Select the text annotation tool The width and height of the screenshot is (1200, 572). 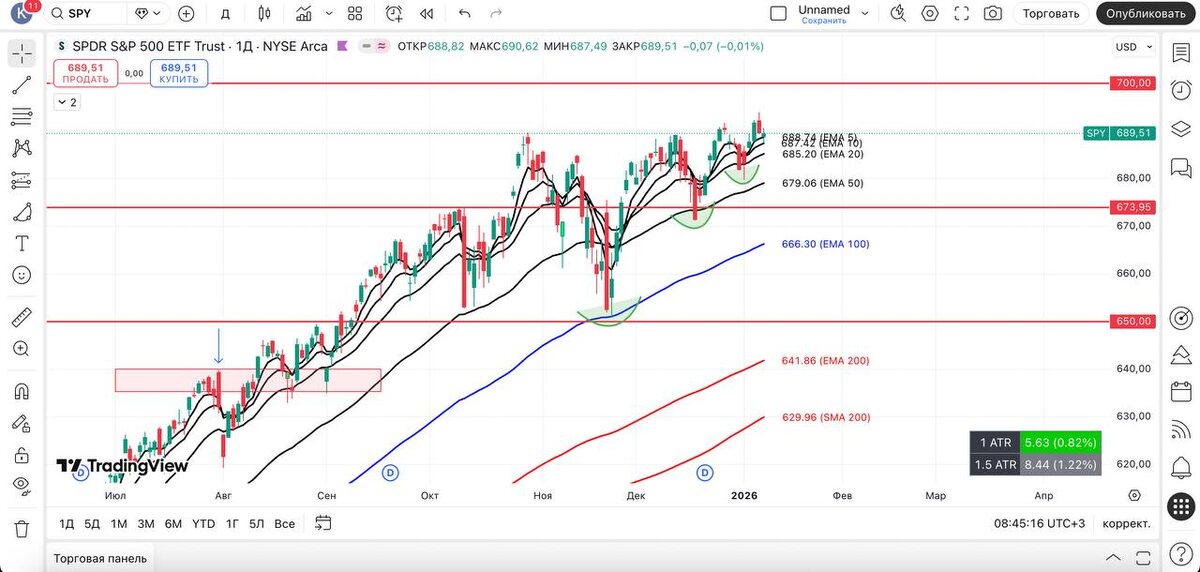coord(21,243)
